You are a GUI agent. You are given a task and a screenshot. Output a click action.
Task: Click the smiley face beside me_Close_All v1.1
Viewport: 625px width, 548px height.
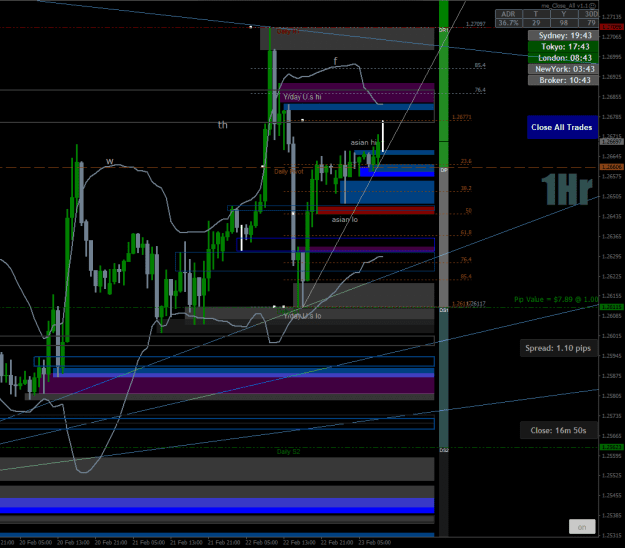click(593, 6)
